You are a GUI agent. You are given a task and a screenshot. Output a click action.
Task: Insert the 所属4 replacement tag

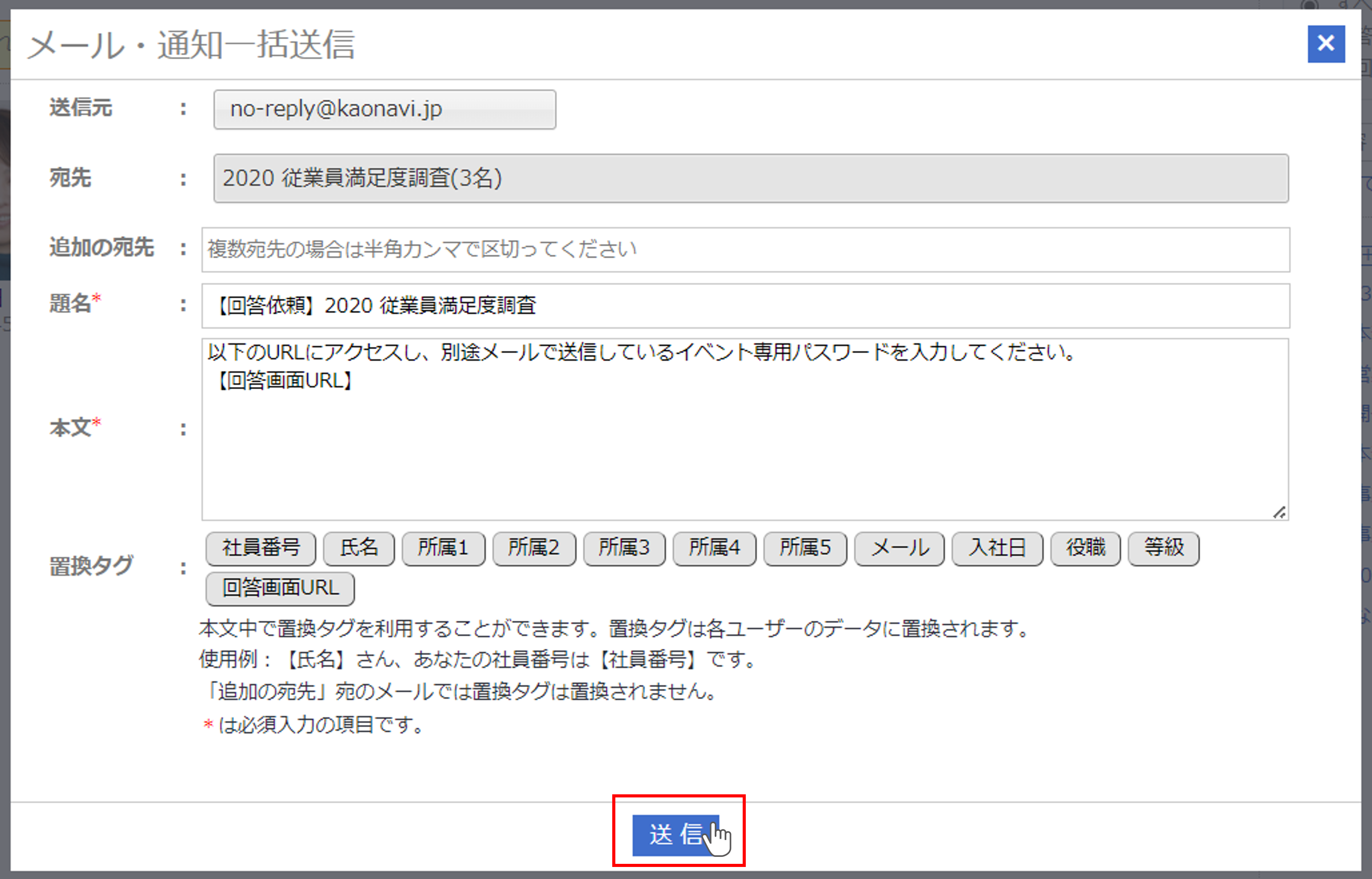pyautogui.click(x=714, y=548)
